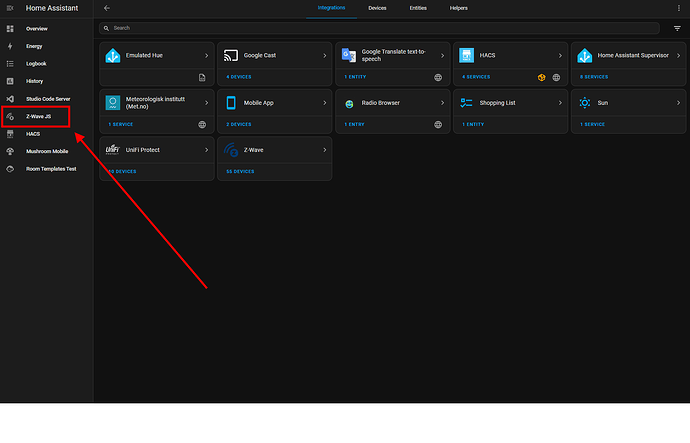Screen dimensions: 690x443
Task: Expand the Home Assistant Supervisor chevron
Action: (678, 55)
